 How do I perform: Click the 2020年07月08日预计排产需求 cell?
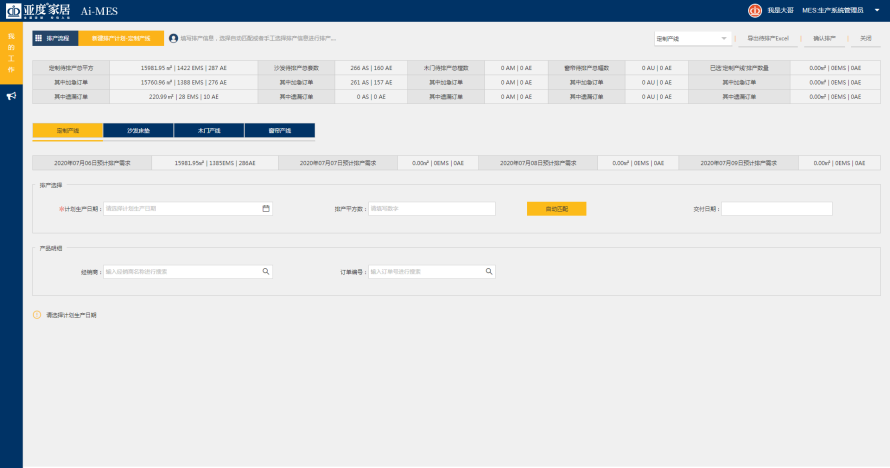(538, 163)
